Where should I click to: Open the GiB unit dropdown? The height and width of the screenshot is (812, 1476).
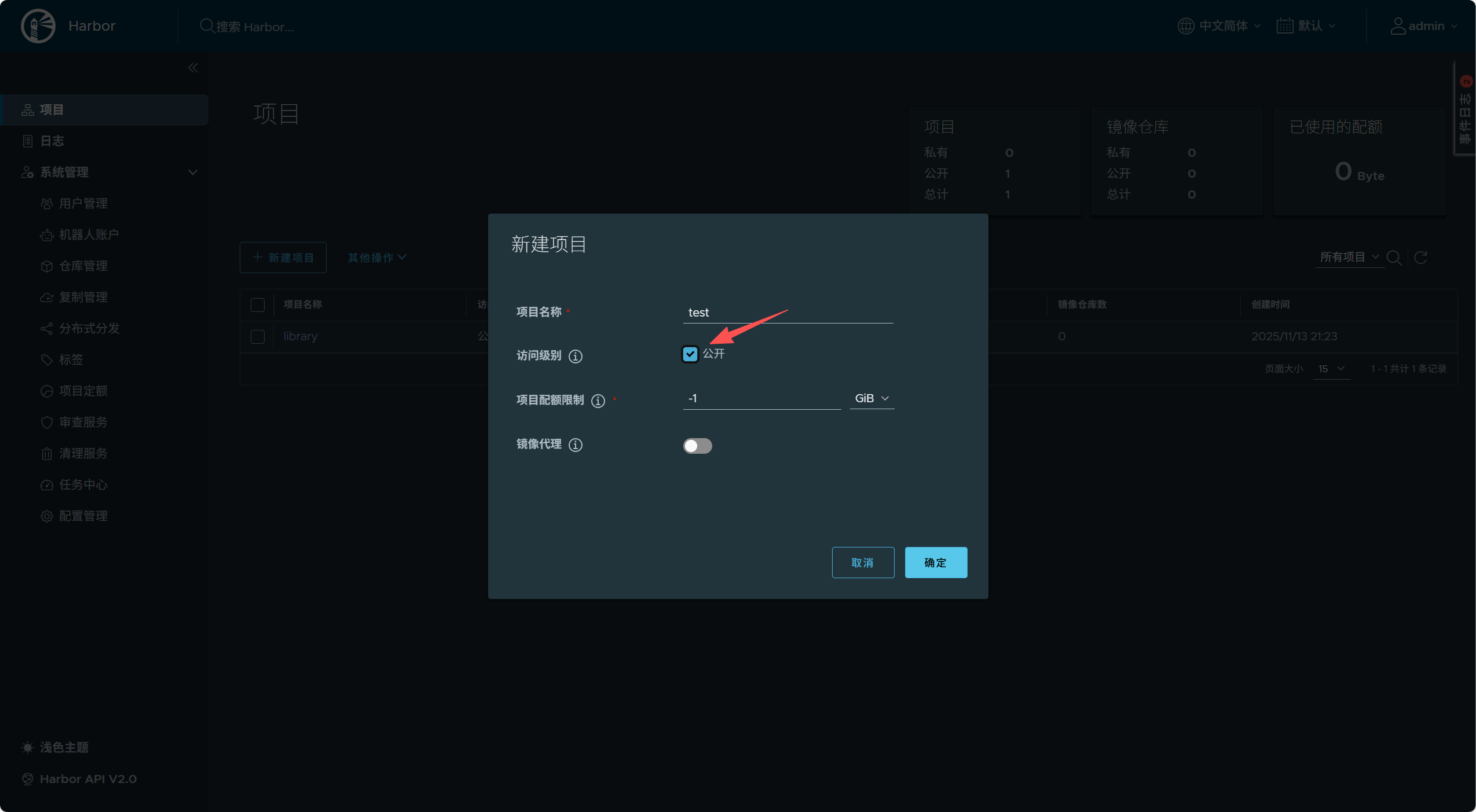pos(871,399)
